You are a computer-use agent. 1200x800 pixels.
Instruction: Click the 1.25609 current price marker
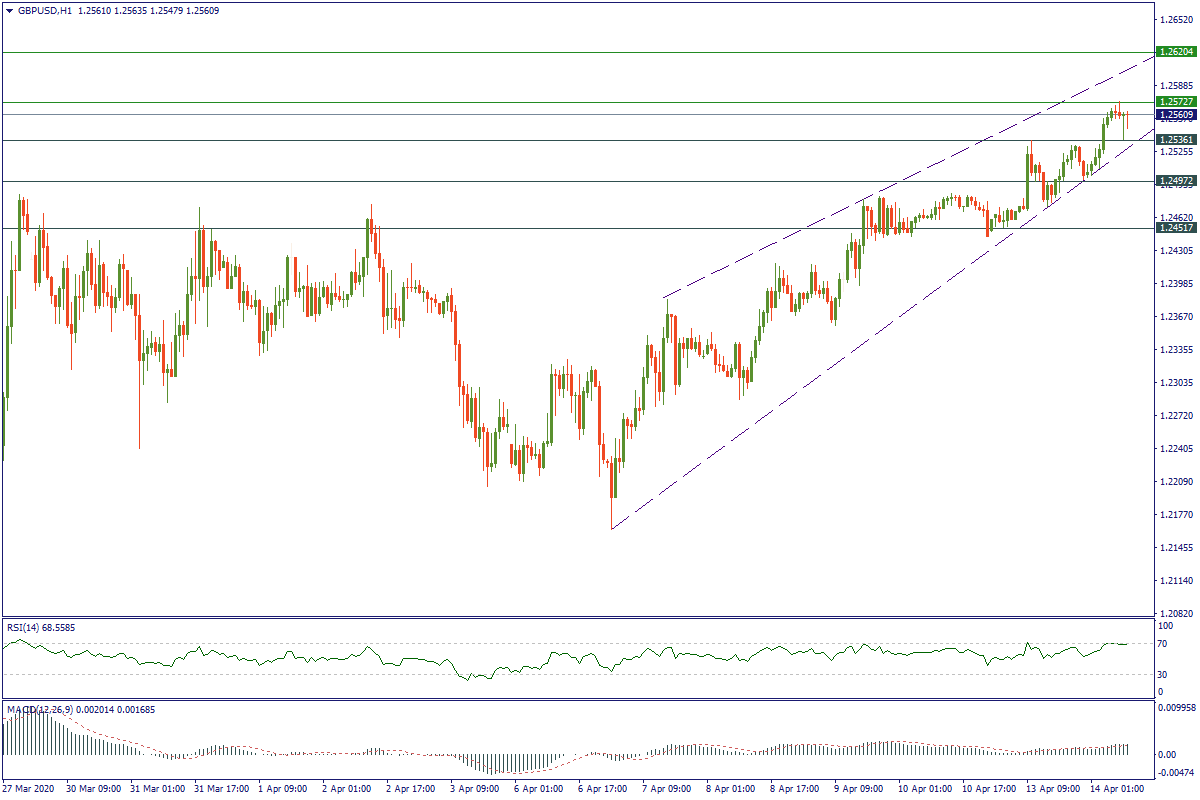1176,115
